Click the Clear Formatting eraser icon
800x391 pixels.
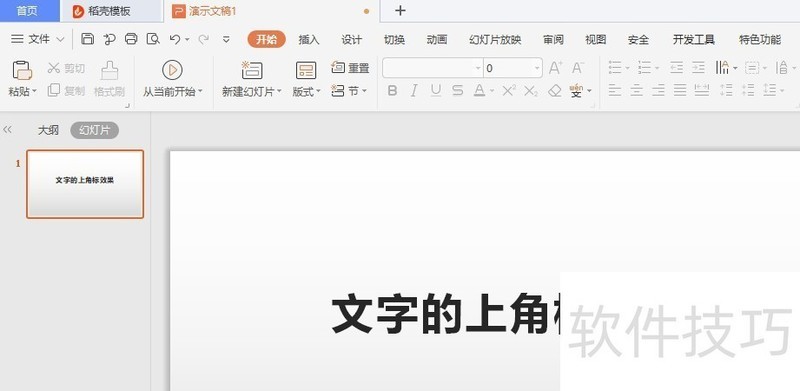coord(554,91)
